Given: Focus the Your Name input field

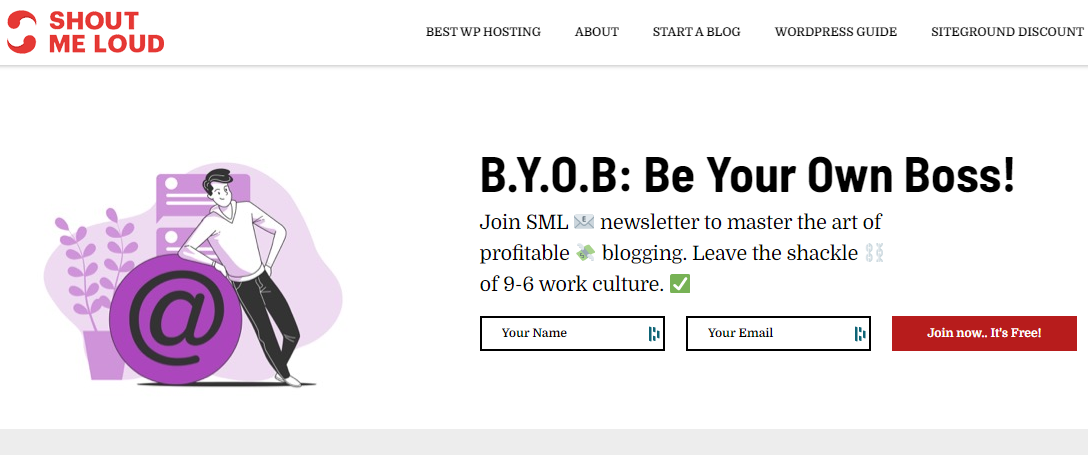Looking at the screenshot, I should coord(572,334).
